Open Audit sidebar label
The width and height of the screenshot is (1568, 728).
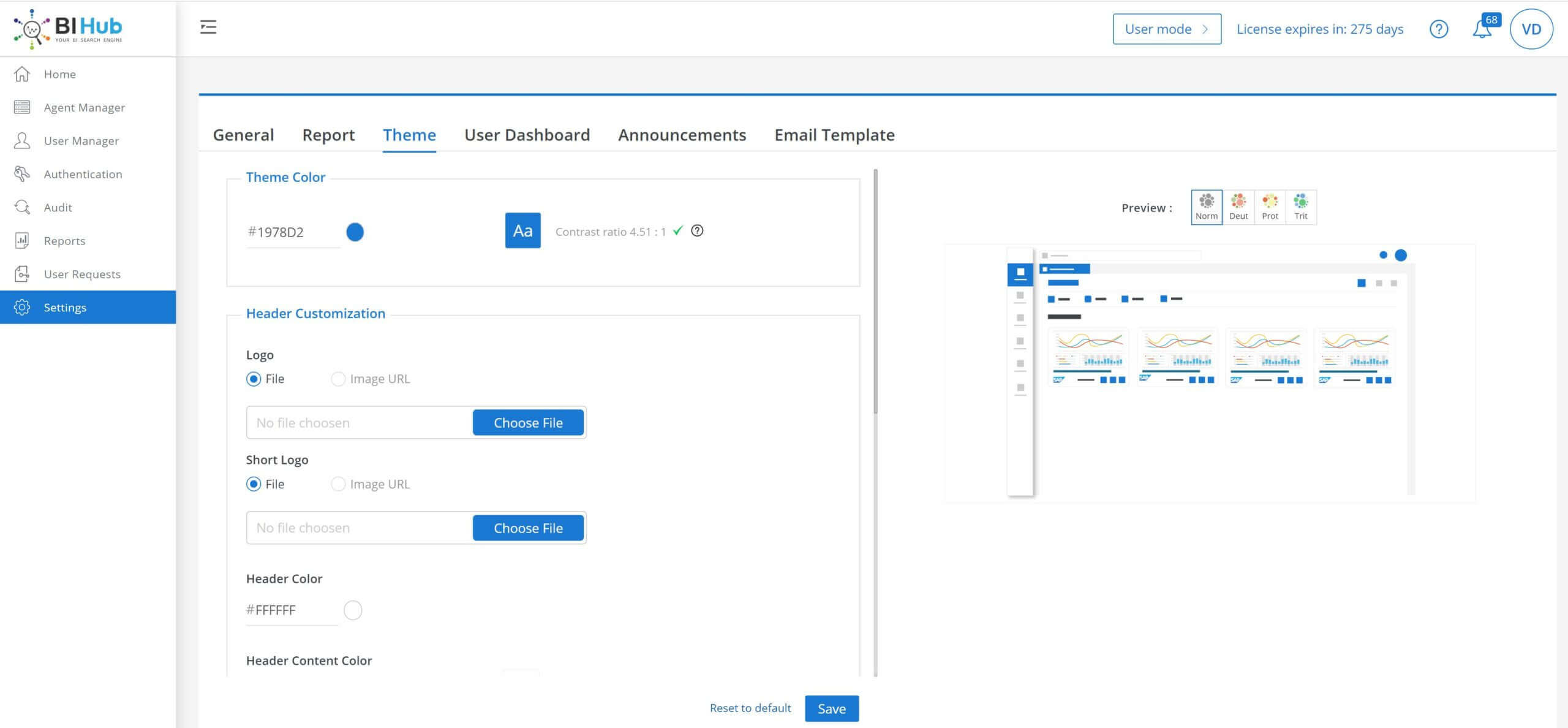(x=58, y=207)
